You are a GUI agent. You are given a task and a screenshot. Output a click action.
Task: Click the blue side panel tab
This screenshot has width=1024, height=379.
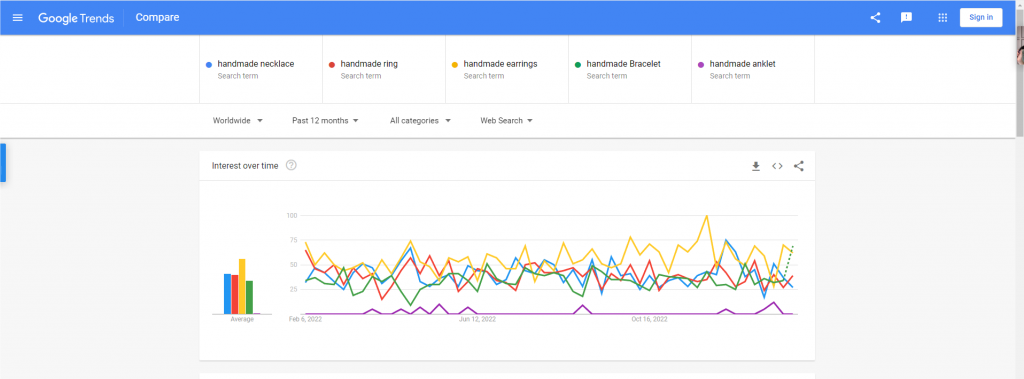pos(3,163)
